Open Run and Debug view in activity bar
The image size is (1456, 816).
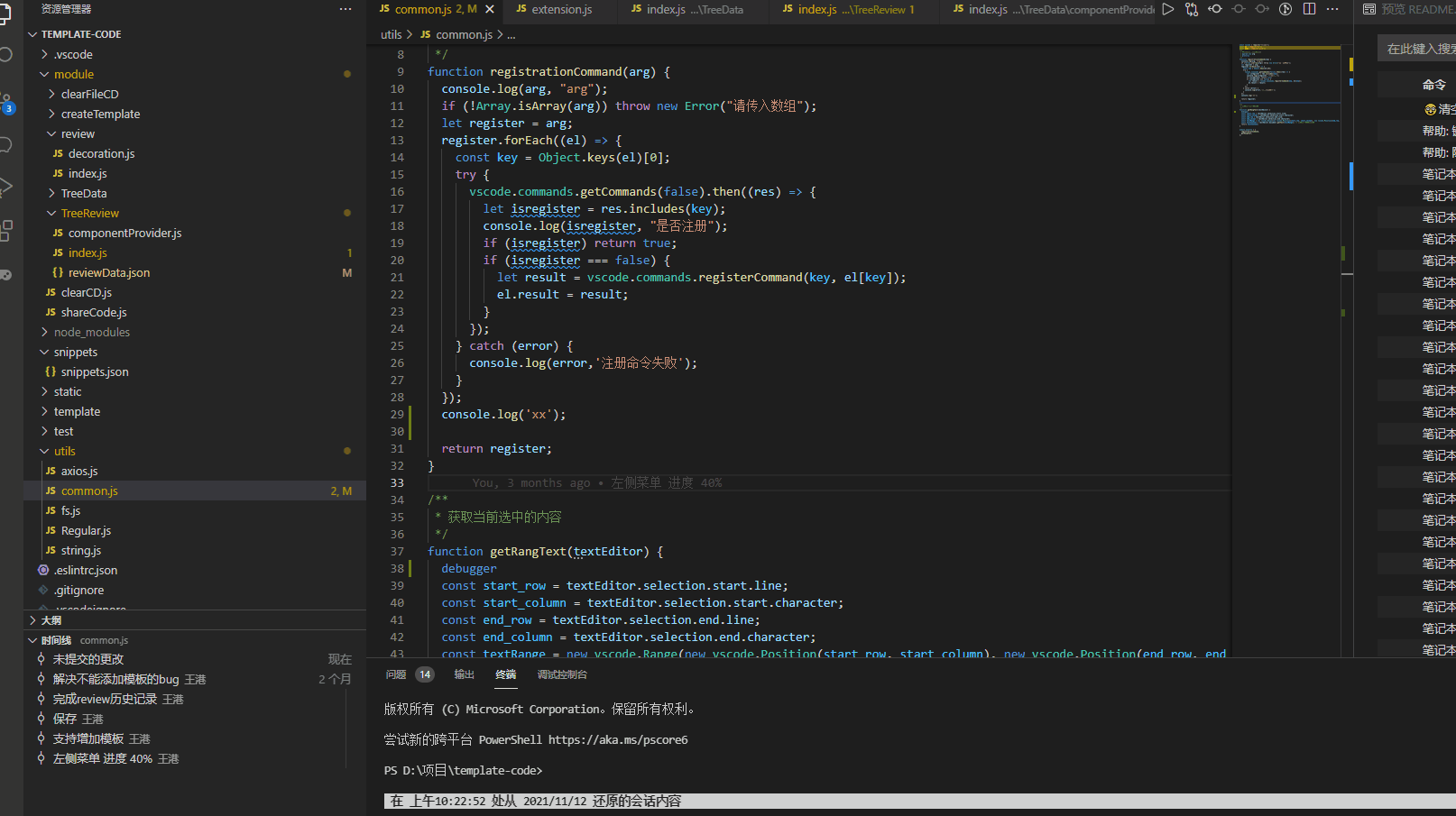[x=5, y=187]
